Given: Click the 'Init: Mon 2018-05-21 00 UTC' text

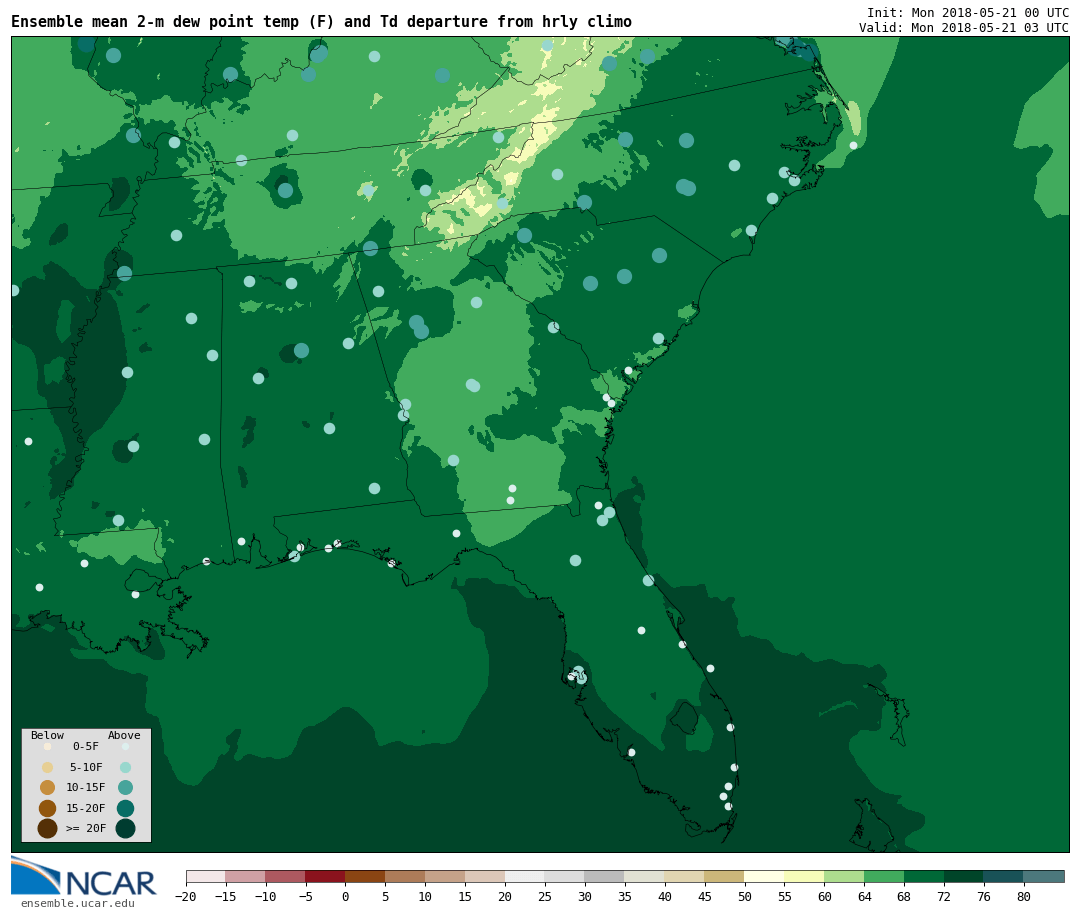Looking at the screenshot, I should (x=968, y=12).
